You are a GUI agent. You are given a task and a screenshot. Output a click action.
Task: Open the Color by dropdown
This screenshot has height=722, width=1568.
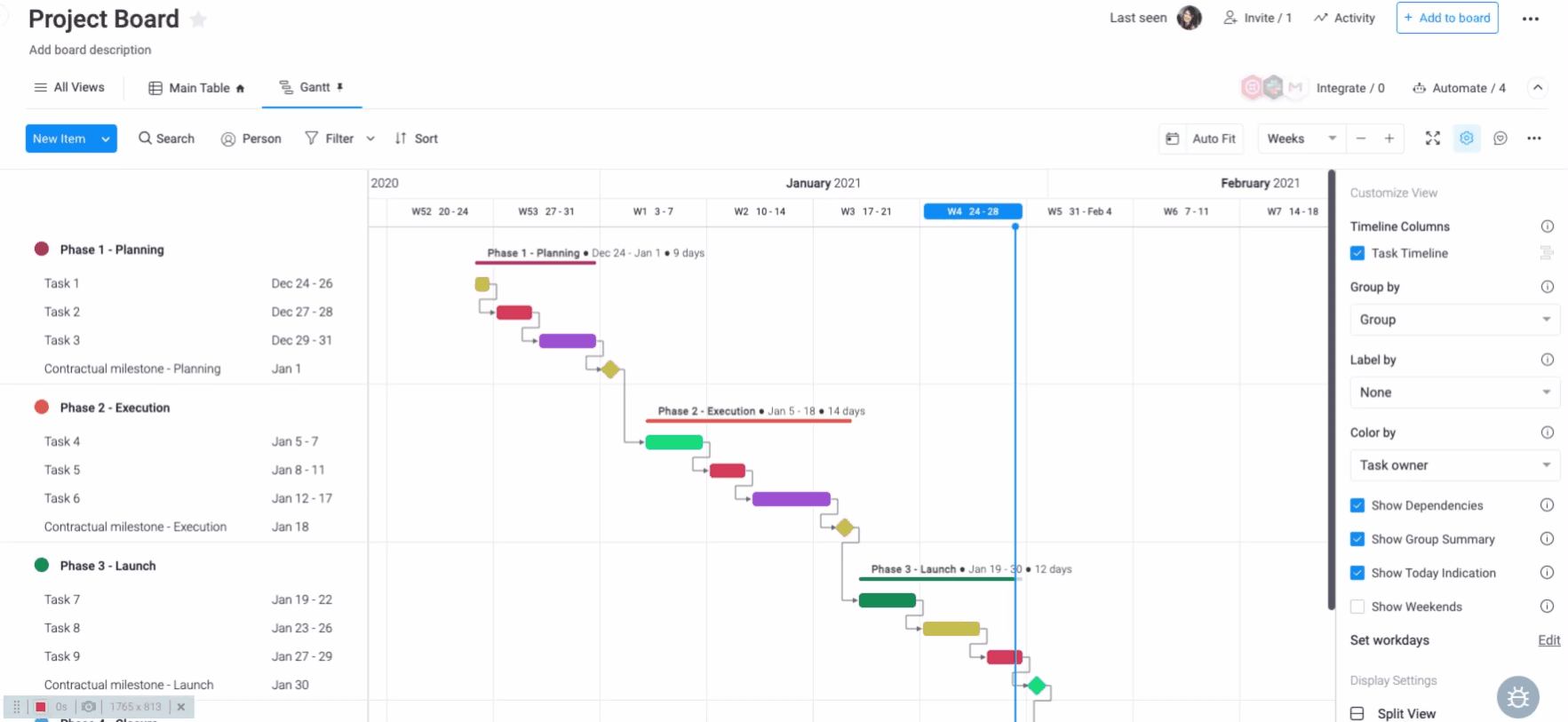click(1454, 465)
